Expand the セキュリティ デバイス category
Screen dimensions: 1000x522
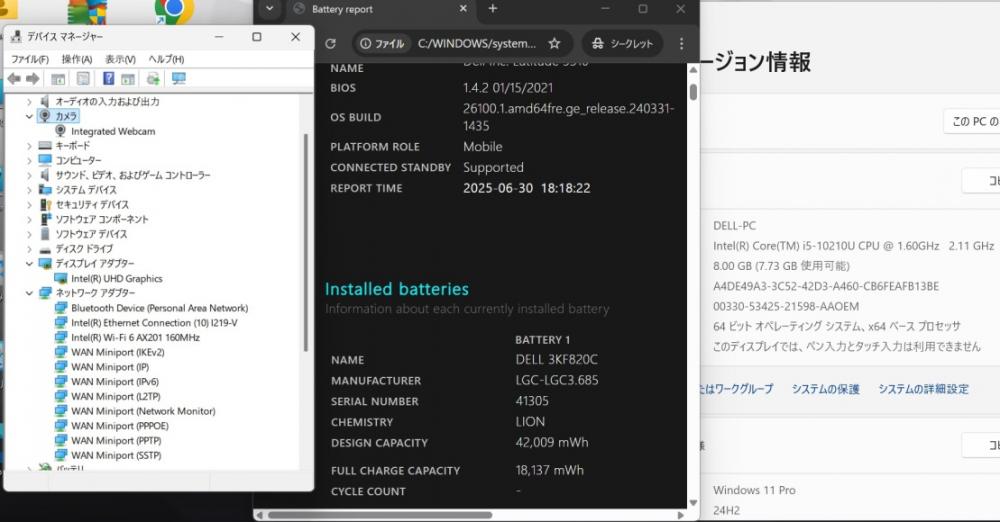pyautogui.click(x=29, y=204)
